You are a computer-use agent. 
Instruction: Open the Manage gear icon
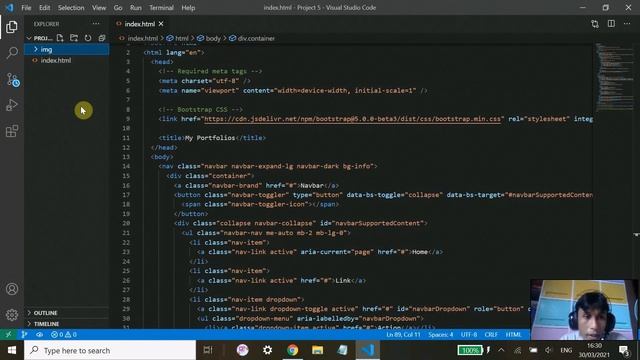tap(12, 315)
